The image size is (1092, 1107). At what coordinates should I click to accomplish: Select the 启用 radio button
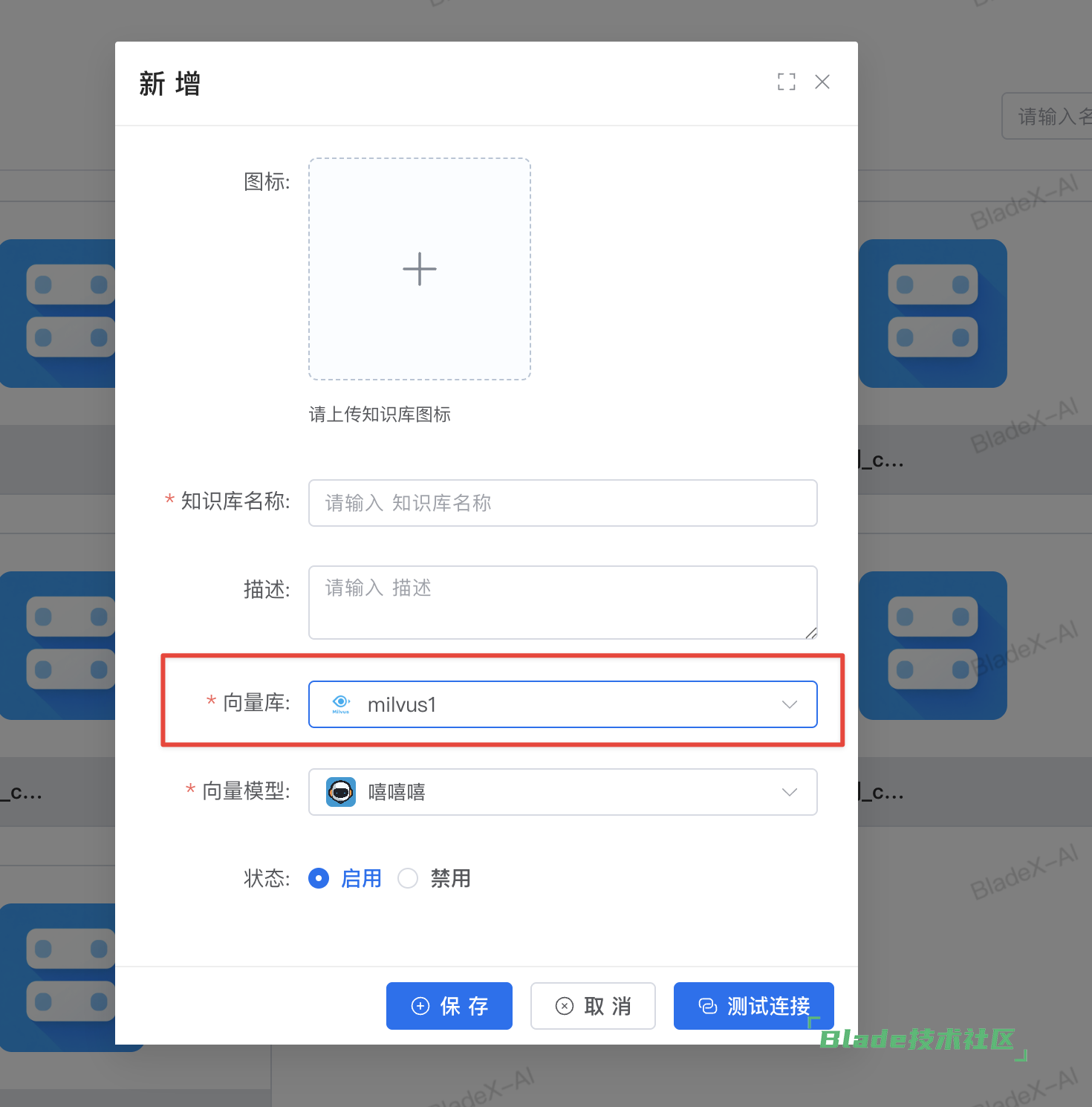319,878
